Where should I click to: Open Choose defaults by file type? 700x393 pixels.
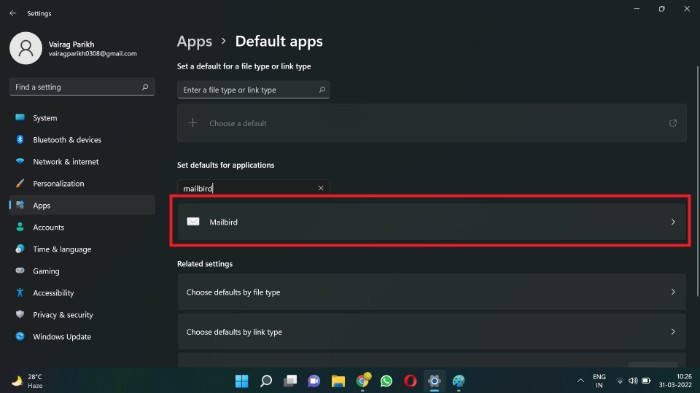(x=431, y=292)
